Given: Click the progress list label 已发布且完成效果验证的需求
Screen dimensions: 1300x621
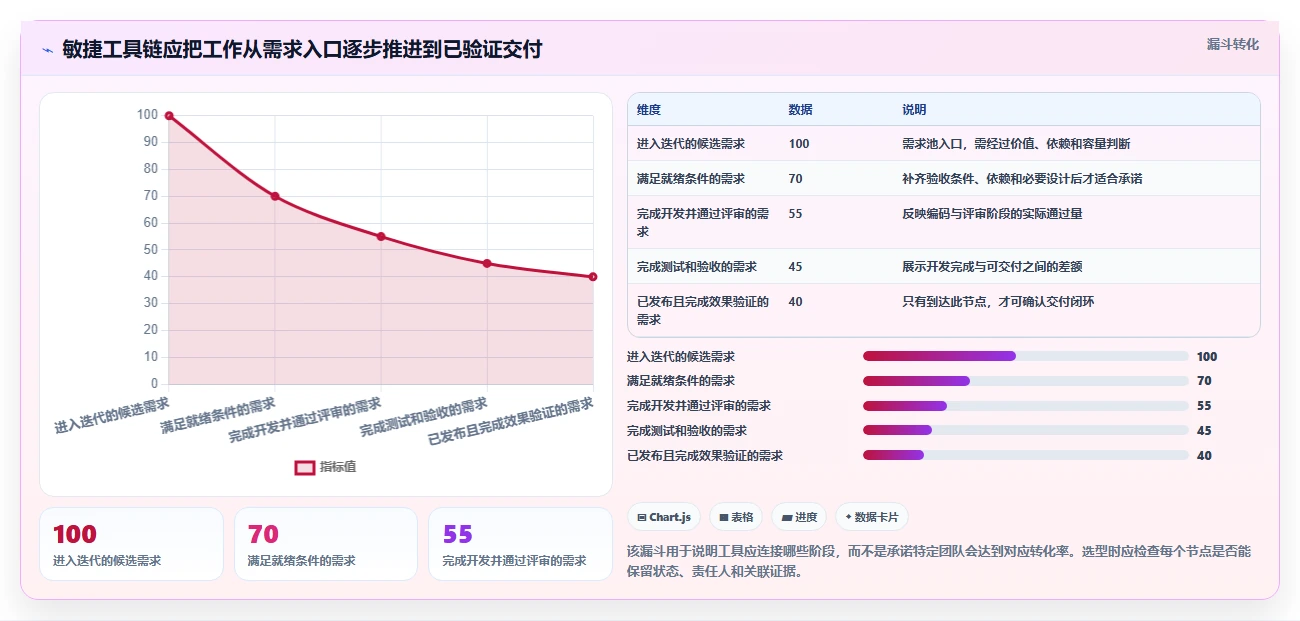Looking at the screenshot, I should tap(705, 455).
